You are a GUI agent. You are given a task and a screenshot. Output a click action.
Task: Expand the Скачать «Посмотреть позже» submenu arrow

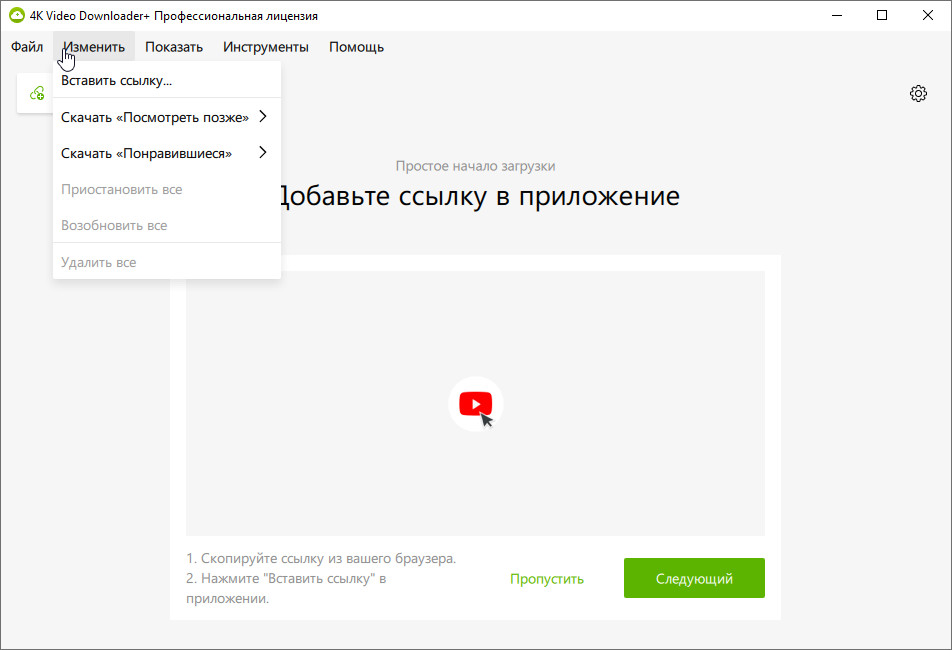click(x=263, y=117)
